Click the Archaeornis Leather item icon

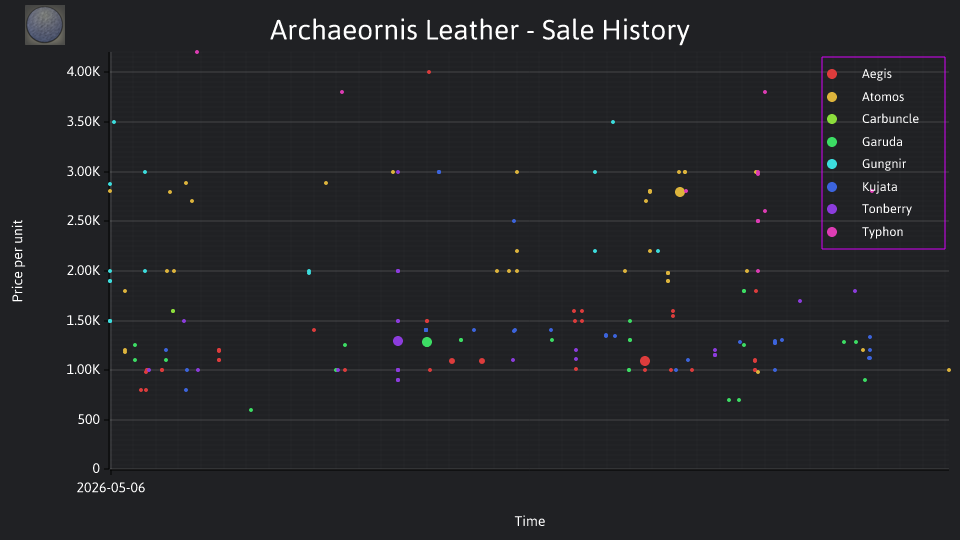(x=45, y=25)
